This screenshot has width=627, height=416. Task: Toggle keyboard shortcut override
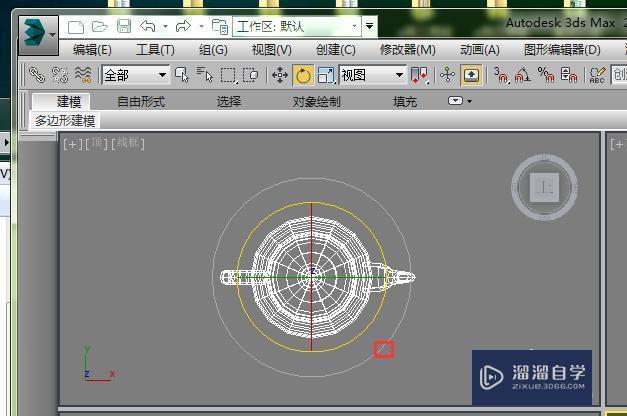pos(471,75)
